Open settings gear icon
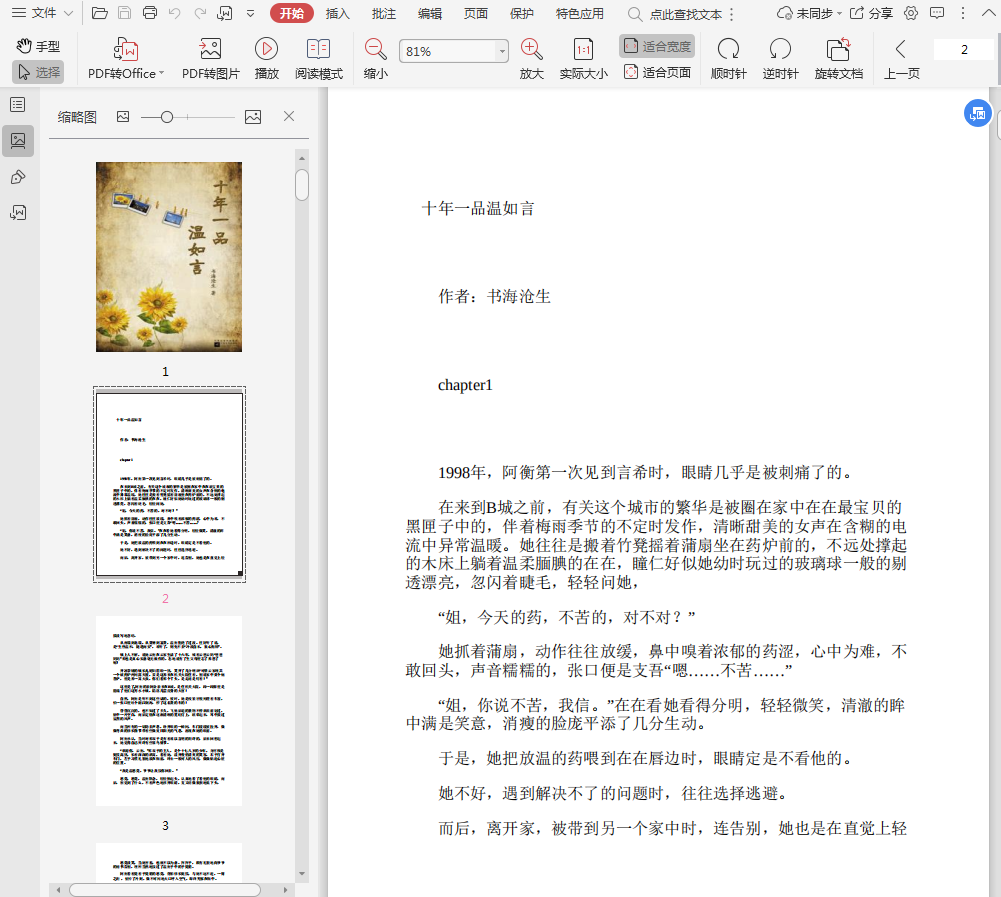Image resolution: width=1001 pixels, height=897 pixels. (911, 13)
